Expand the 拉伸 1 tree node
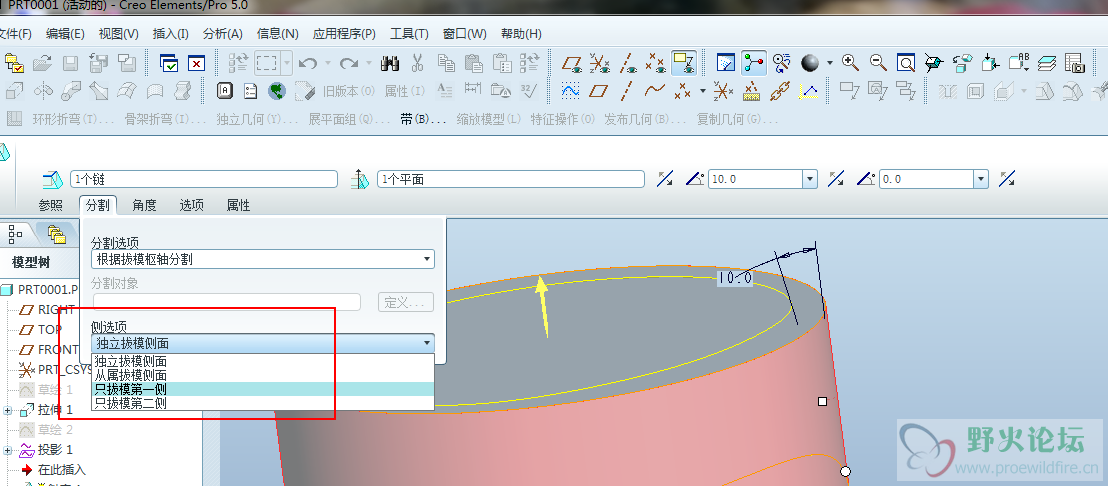 [8, 410]
